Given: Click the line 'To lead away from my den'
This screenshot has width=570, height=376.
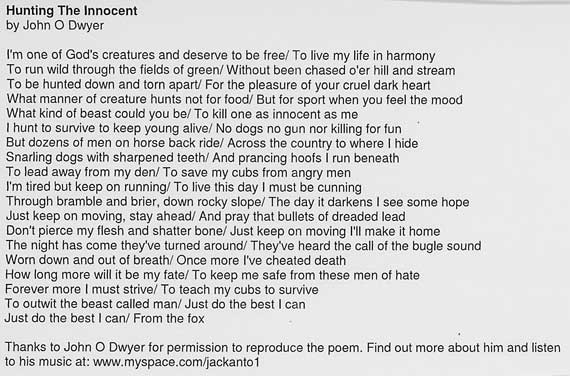Looking at the screenshot, I should coord(178,172).
